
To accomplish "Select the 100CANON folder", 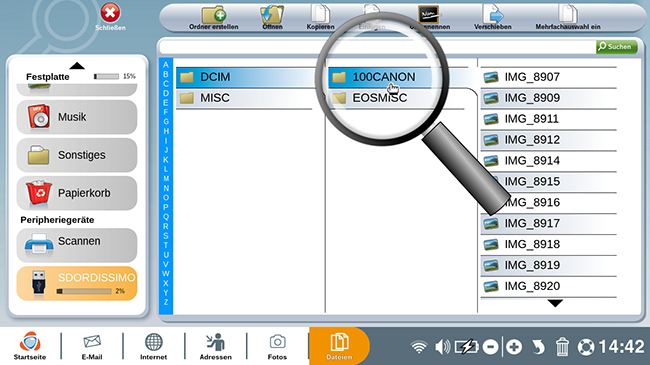I will pyautogui.click(x=397, y=77).
